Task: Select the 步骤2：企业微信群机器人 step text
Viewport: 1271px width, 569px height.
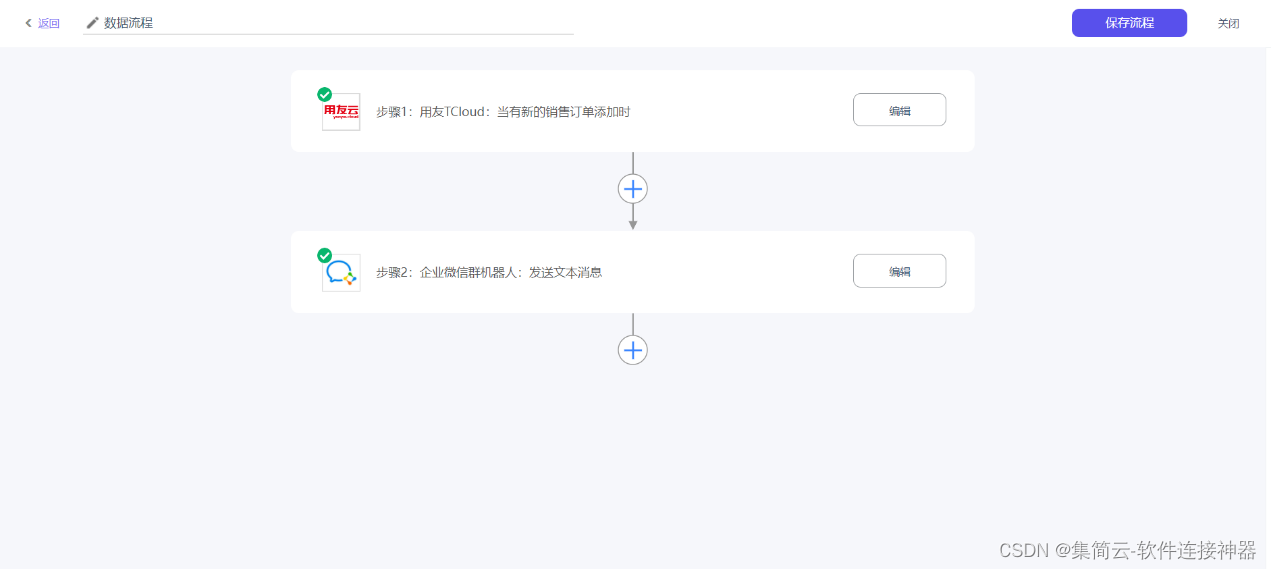Action: 489,272
